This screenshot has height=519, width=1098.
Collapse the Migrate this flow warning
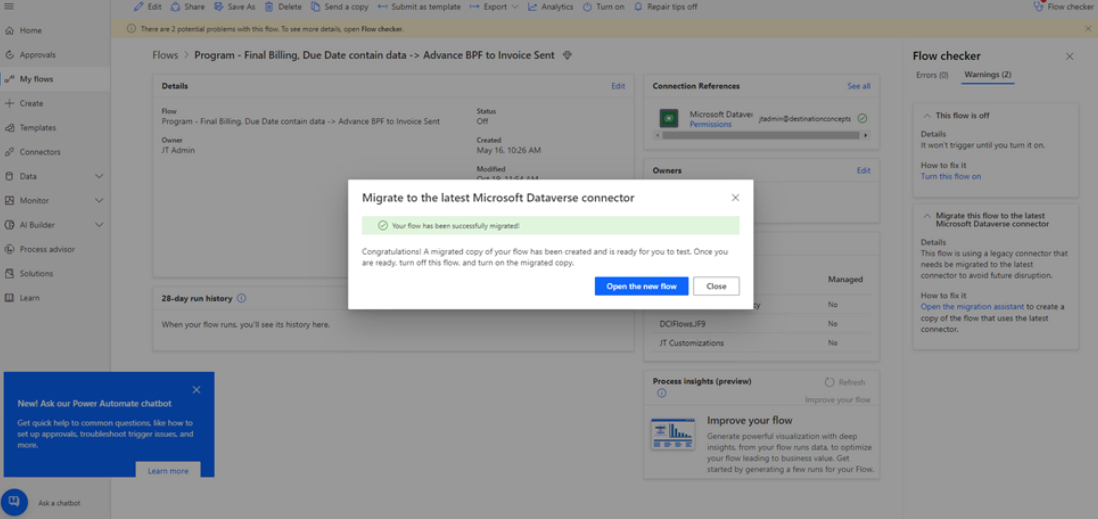pyautogui.click(x=927, y=216)
